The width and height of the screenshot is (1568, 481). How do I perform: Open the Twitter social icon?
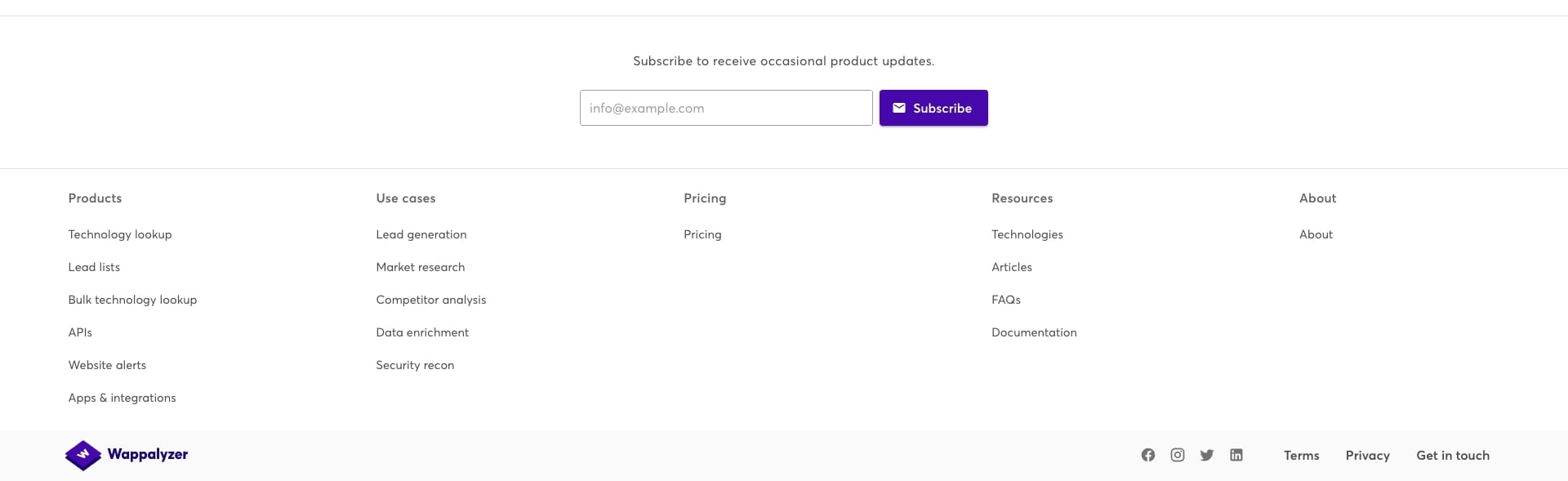1206,455
